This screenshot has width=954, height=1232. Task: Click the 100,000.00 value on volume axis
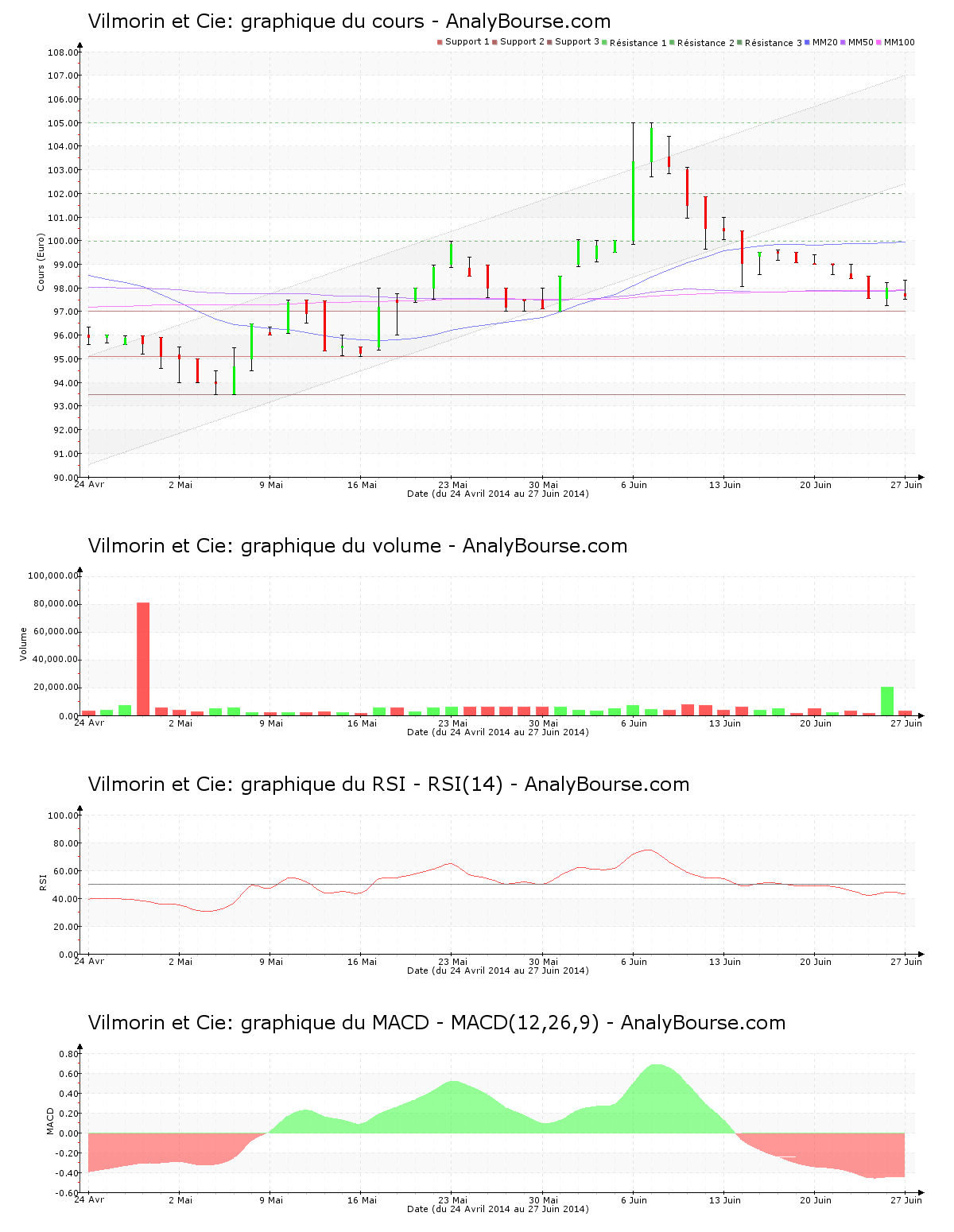pos(52,576)
